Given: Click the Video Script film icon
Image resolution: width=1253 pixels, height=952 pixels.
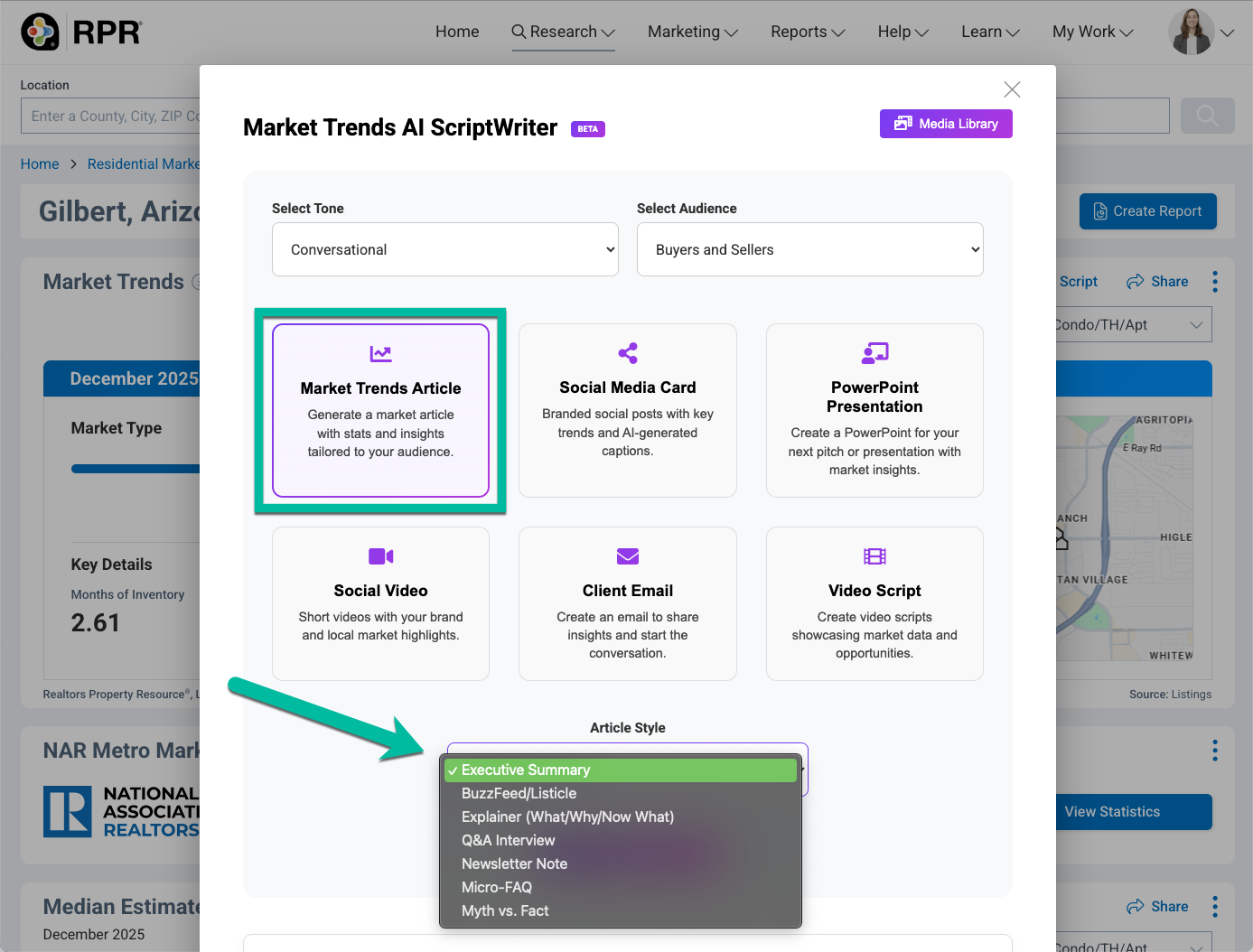Looking at the screenshot, I should click(874, 555).
